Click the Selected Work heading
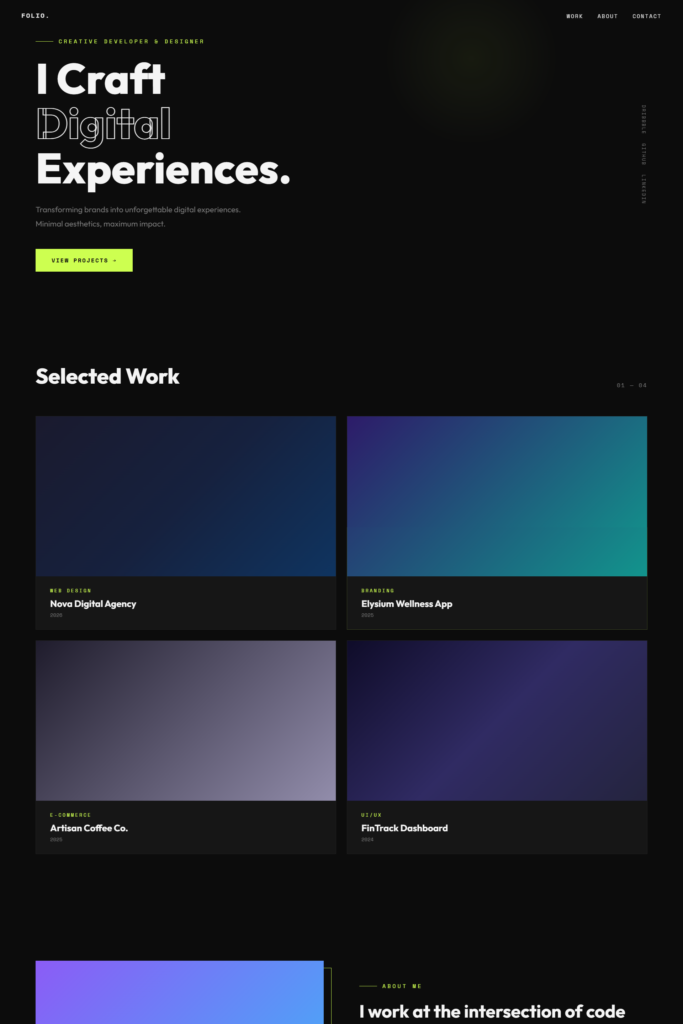Screen dimensions: 683x1024 pyautogui.click(x=108, y=376)
